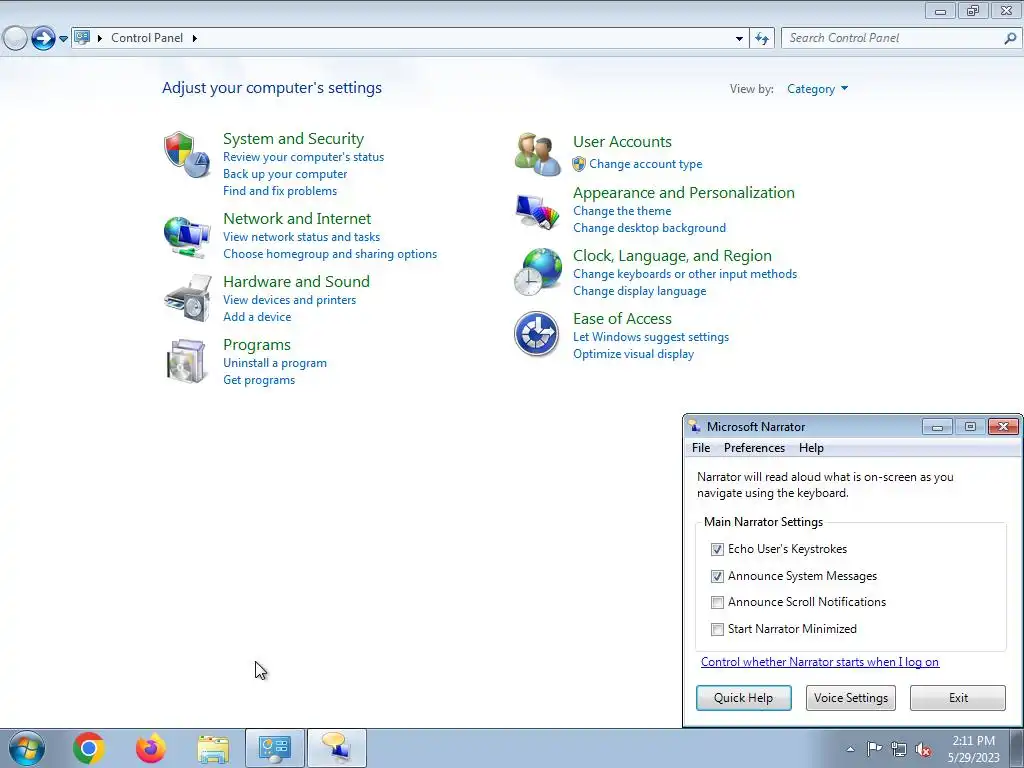Open Voice Settings in Narrator
The width and height of the screenshot is (1024, 768).
850,697
